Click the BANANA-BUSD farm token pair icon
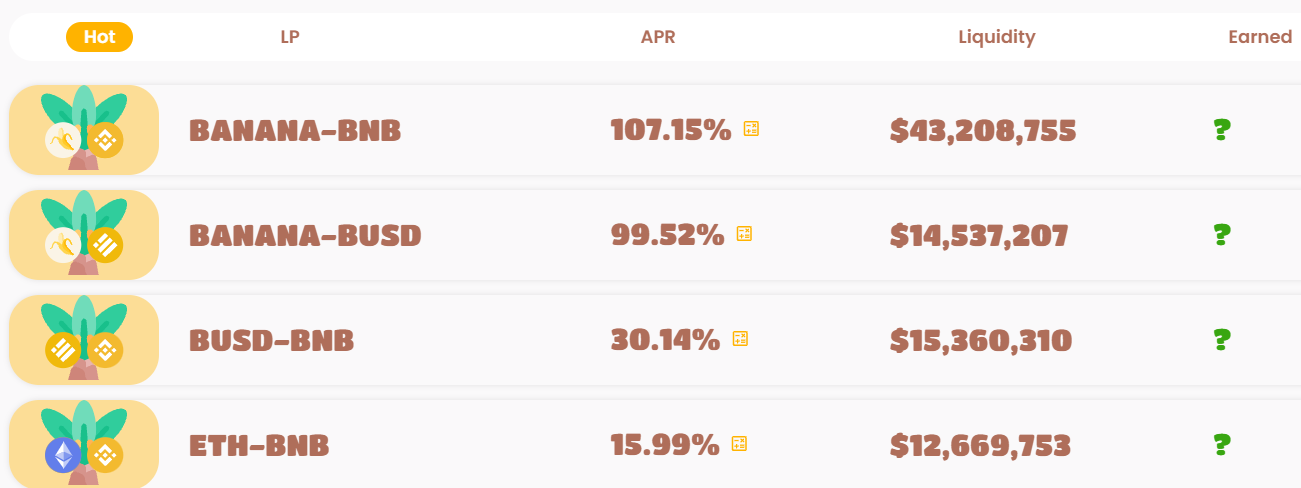Image resolution: width=1301 pixels, height=488 pixels. click(84, 235)
